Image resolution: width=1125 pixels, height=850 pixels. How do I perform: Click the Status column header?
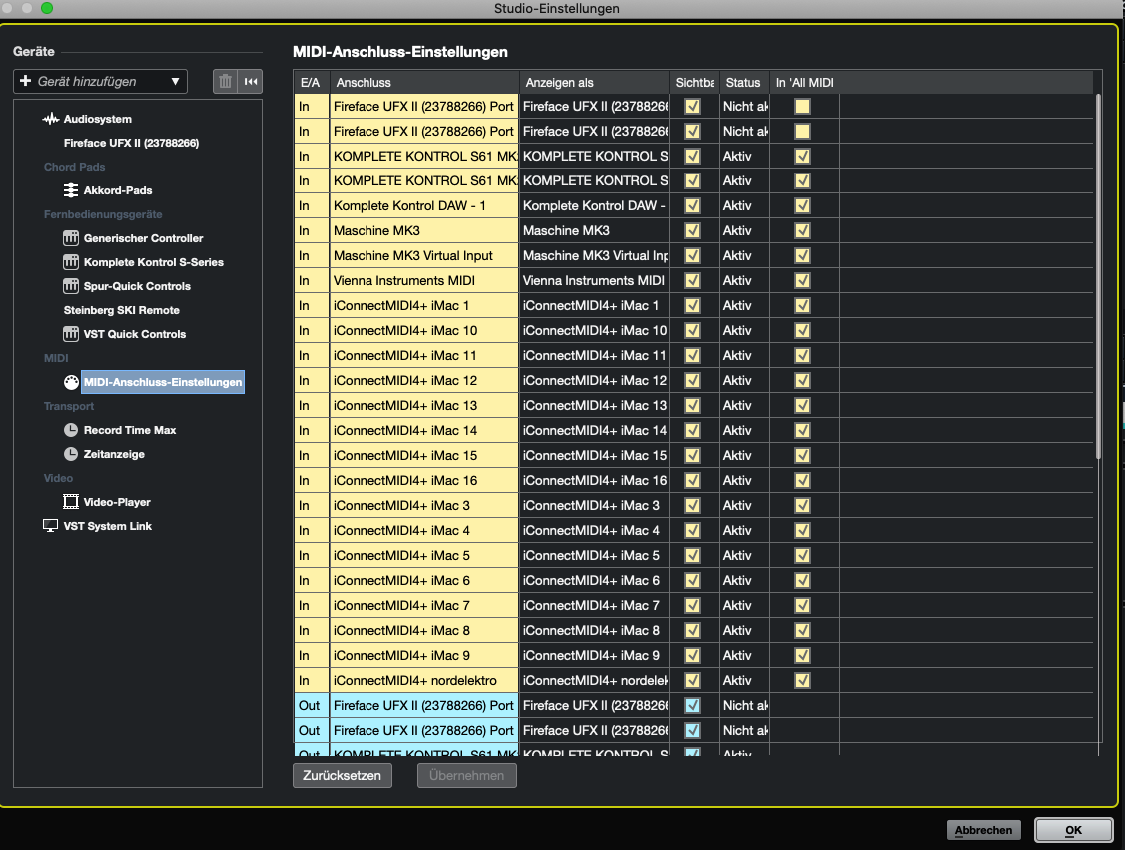tap(743, 82)
